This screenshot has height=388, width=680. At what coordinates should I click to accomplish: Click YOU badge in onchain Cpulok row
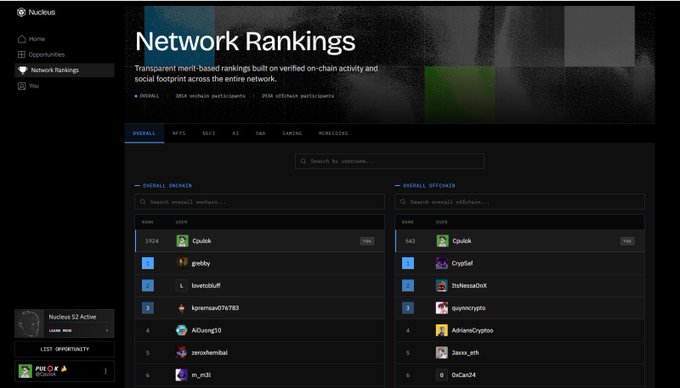367,241
